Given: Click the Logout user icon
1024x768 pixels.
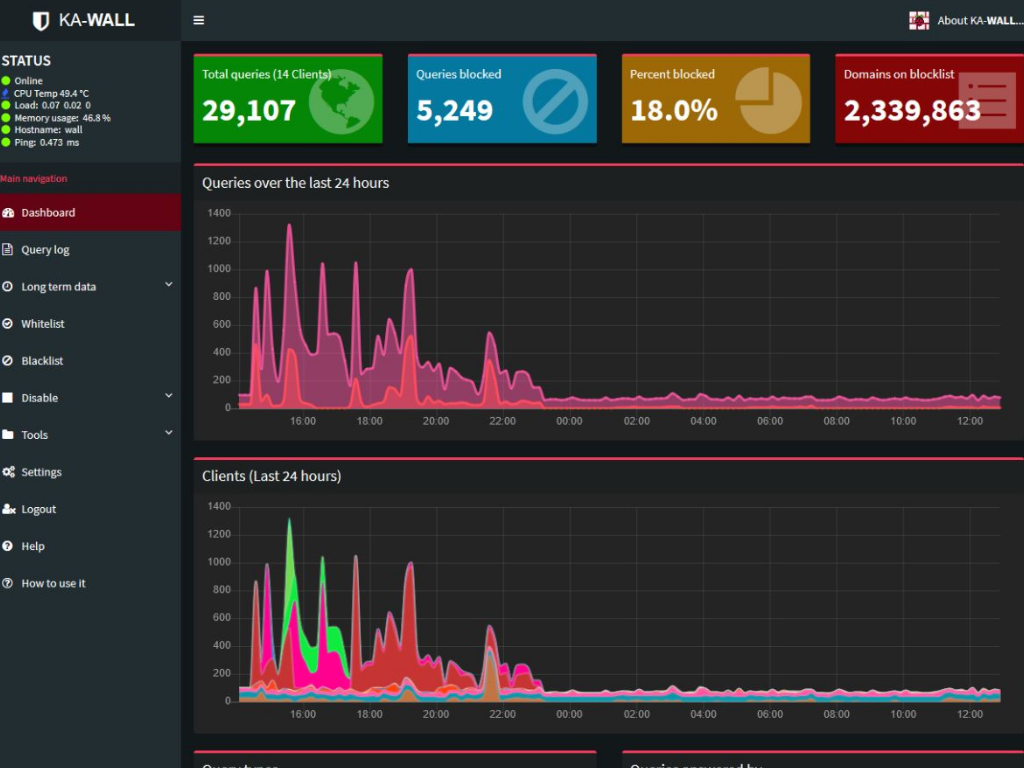Looking at the screenshot, I should click(x=8, y=509).
